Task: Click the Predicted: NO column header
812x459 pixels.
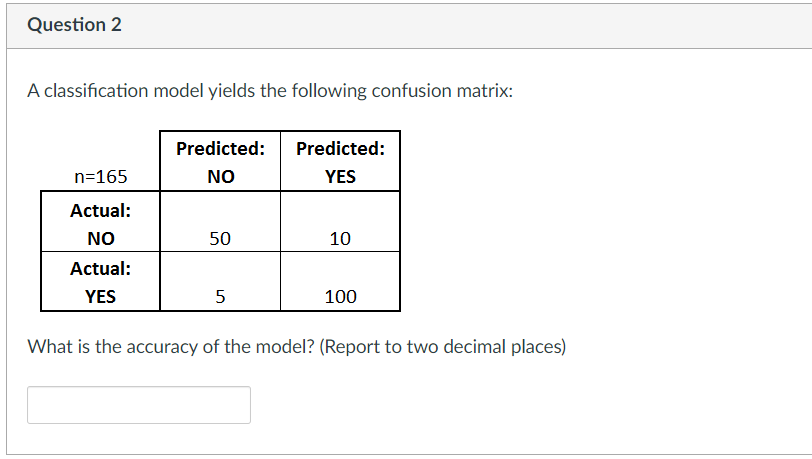Action: click(221, 162)
